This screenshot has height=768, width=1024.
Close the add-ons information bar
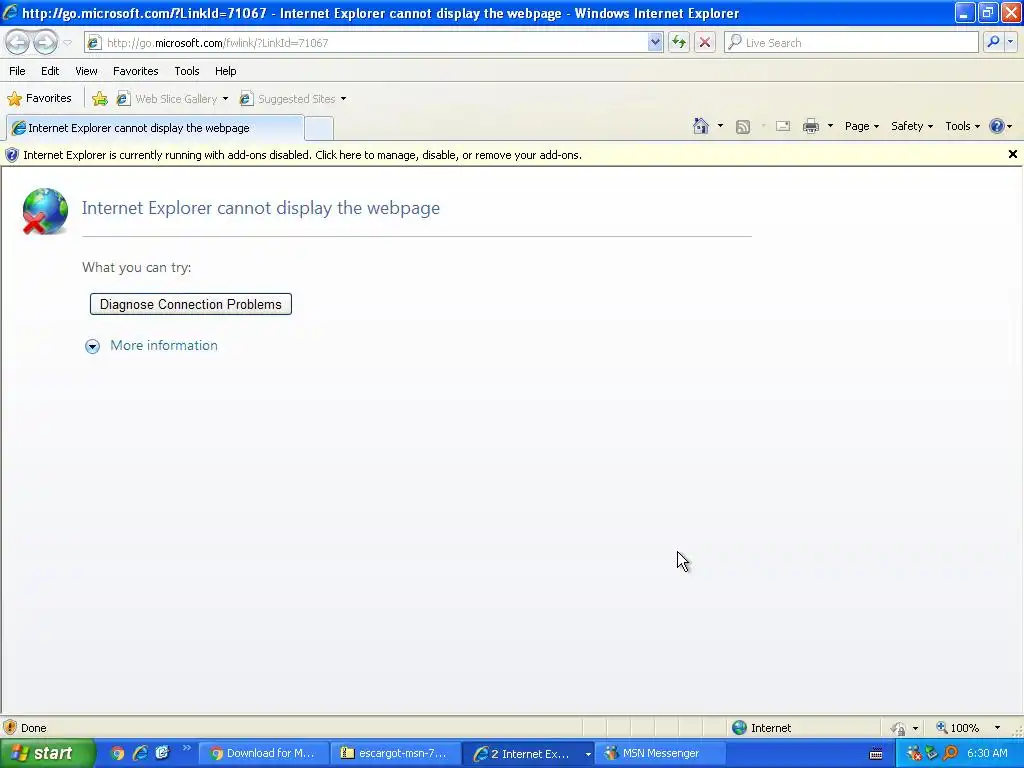tap(1013, 154)
